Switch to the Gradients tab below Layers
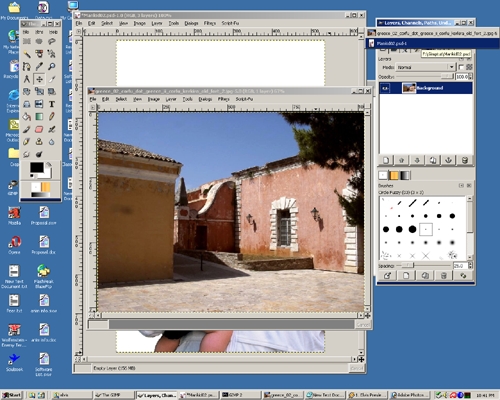The width and height of the screenshot is (500, 400). point(405,175)
